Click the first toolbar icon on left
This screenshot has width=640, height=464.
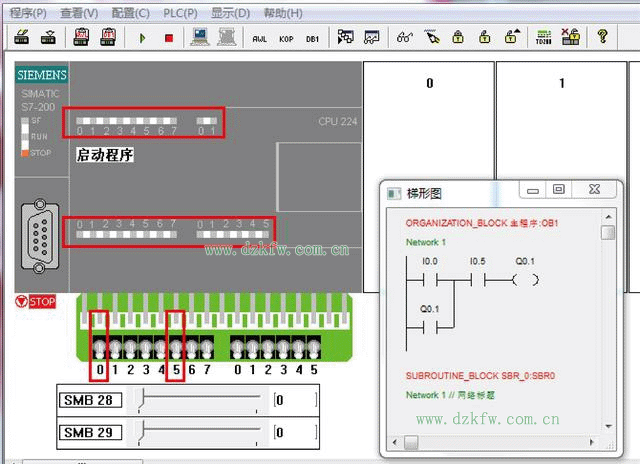click(20, 38)
